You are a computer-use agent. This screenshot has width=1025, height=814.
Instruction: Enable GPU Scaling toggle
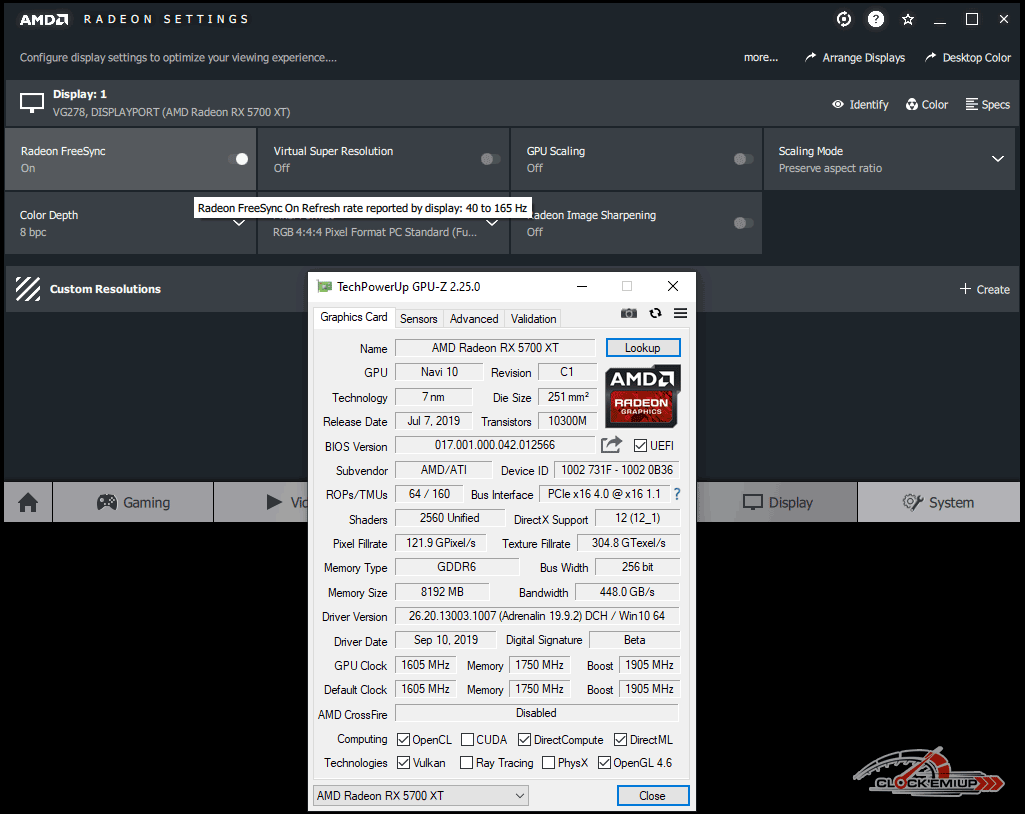tap(743, 159)
